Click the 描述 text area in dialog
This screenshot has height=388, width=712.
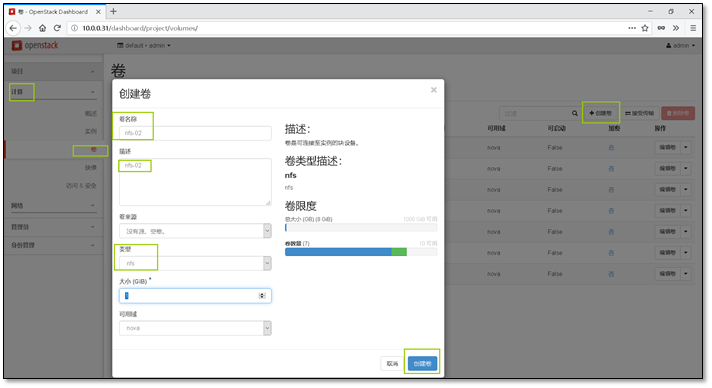[x=195, y=182]
